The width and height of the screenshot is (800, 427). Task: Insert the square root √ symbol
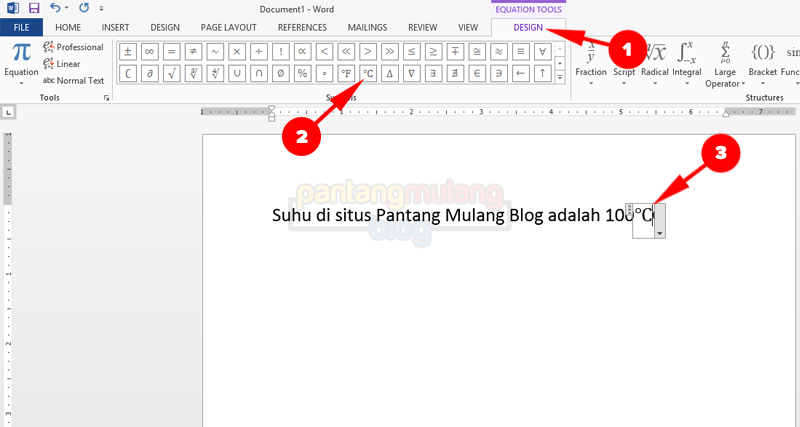coord(171,73)
